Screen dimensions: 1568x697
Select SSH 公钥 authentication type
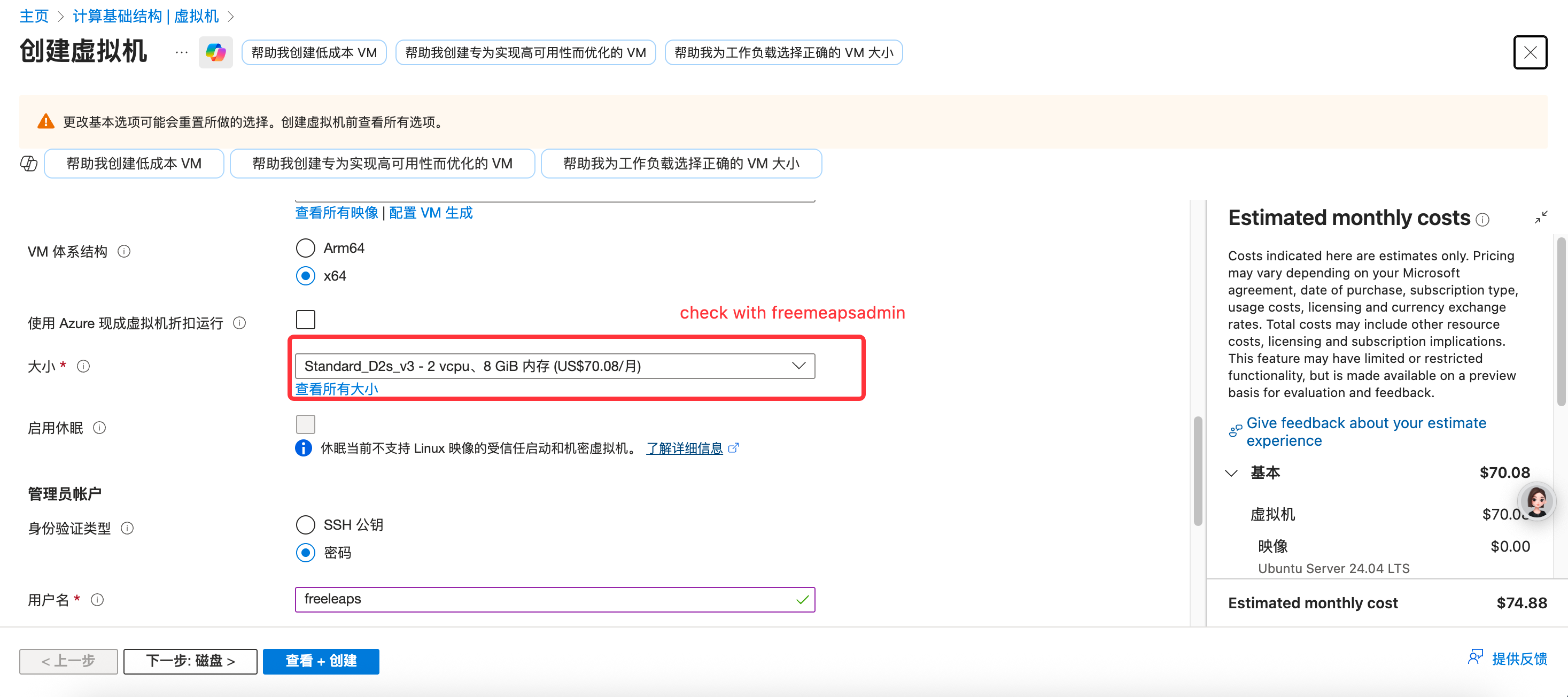point(306,524)
